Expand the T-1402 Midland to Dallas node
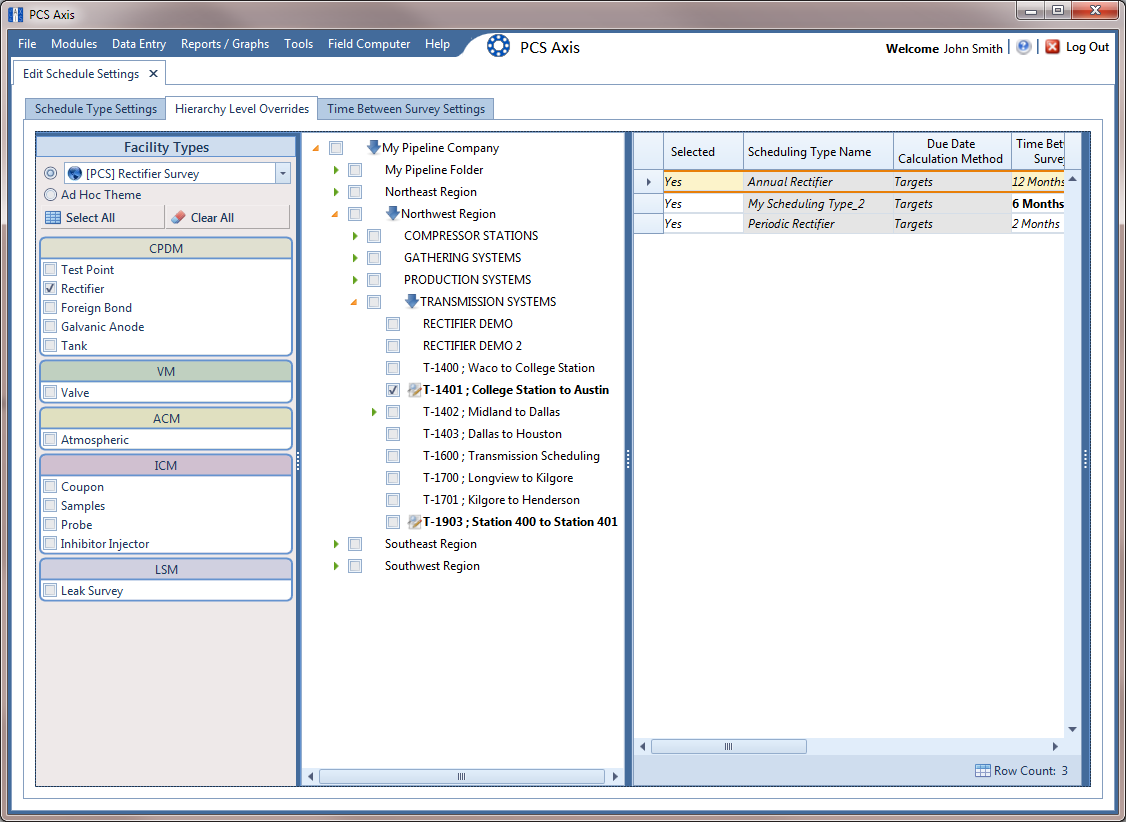Viewport: 1126px width, 822px height. point(374,412)
